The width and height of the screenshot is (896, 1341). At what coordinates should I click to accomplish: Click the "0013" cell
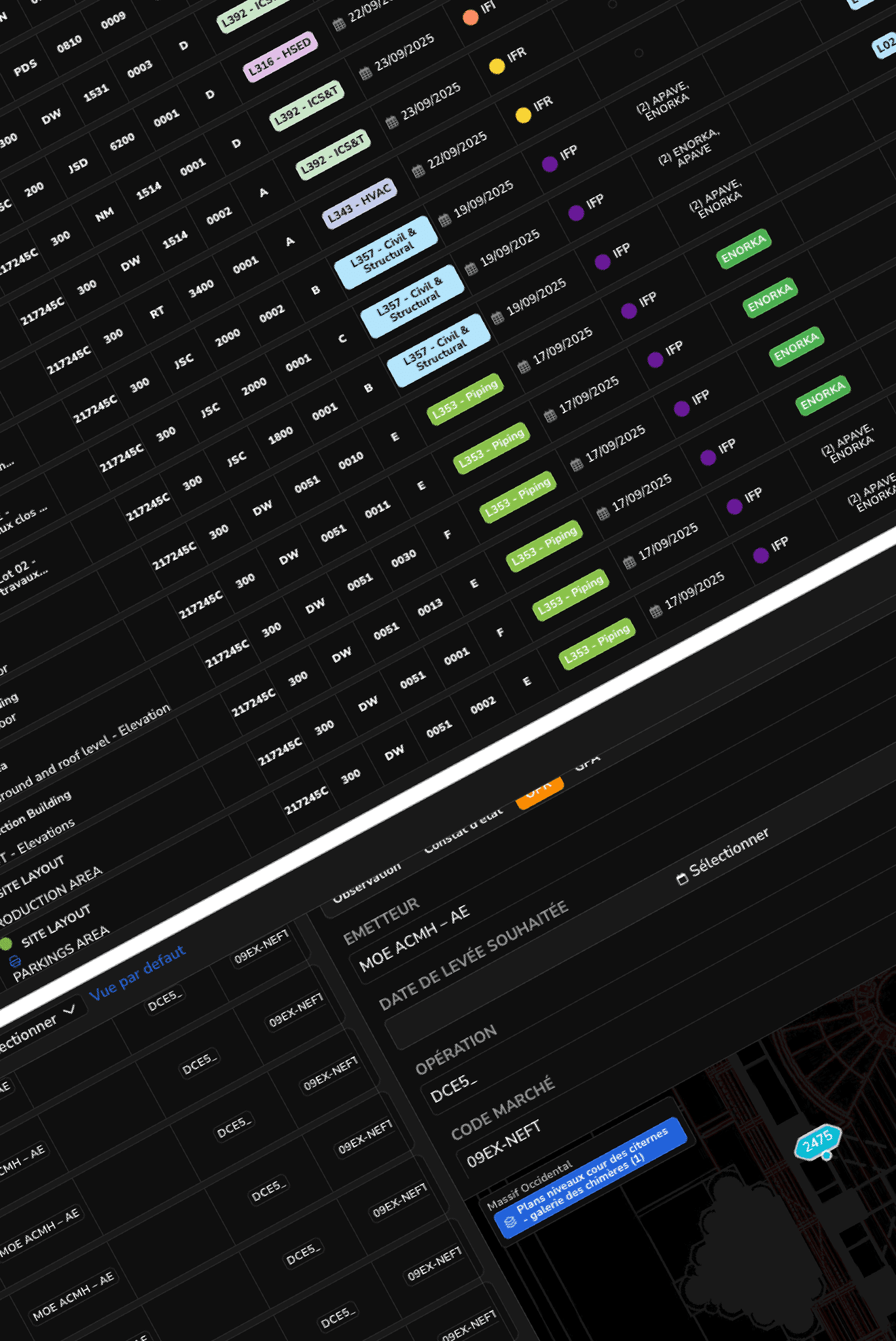pyautogui.click(x=430, y=607)
